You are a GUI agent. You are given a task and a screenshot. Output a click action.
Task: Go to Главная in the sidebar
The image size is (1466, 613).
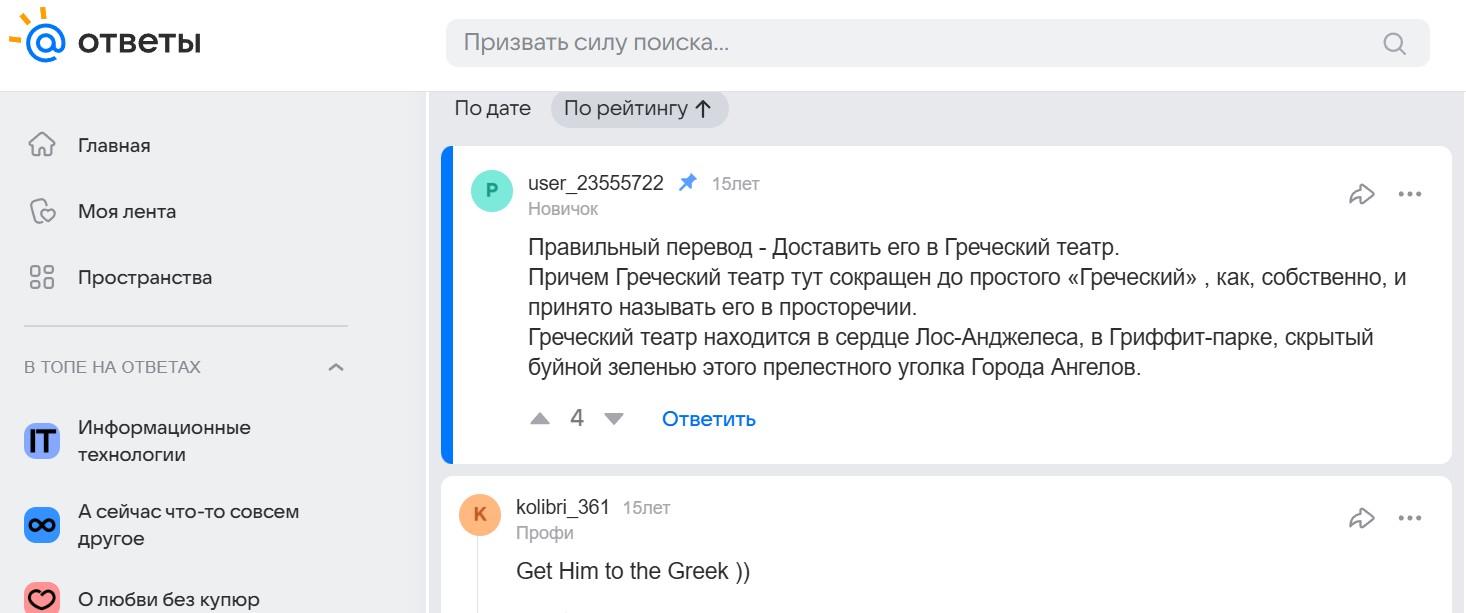[114, 146]
